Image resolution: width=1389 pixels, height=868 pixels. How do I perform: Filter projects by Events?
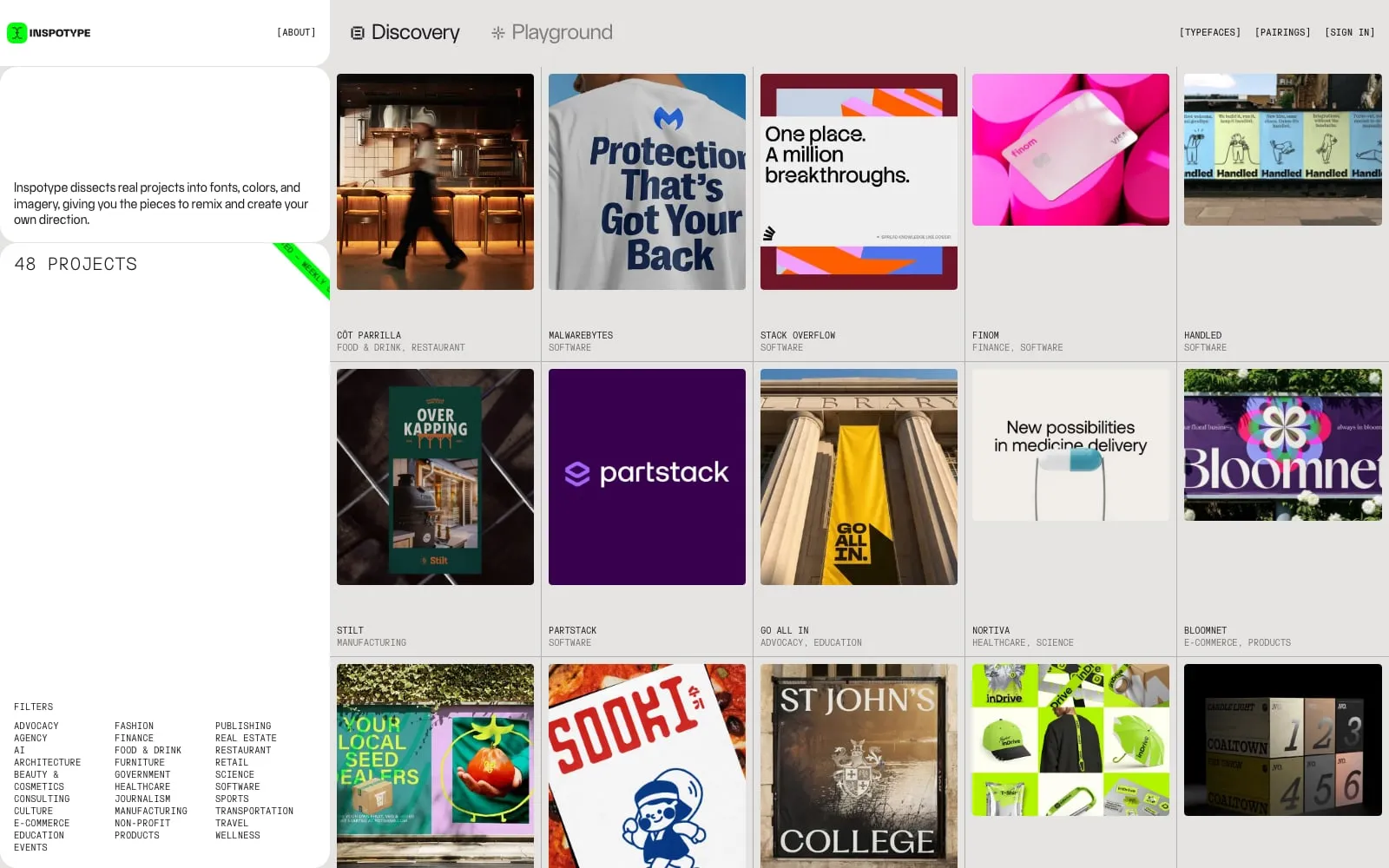[x=30, y=847]
